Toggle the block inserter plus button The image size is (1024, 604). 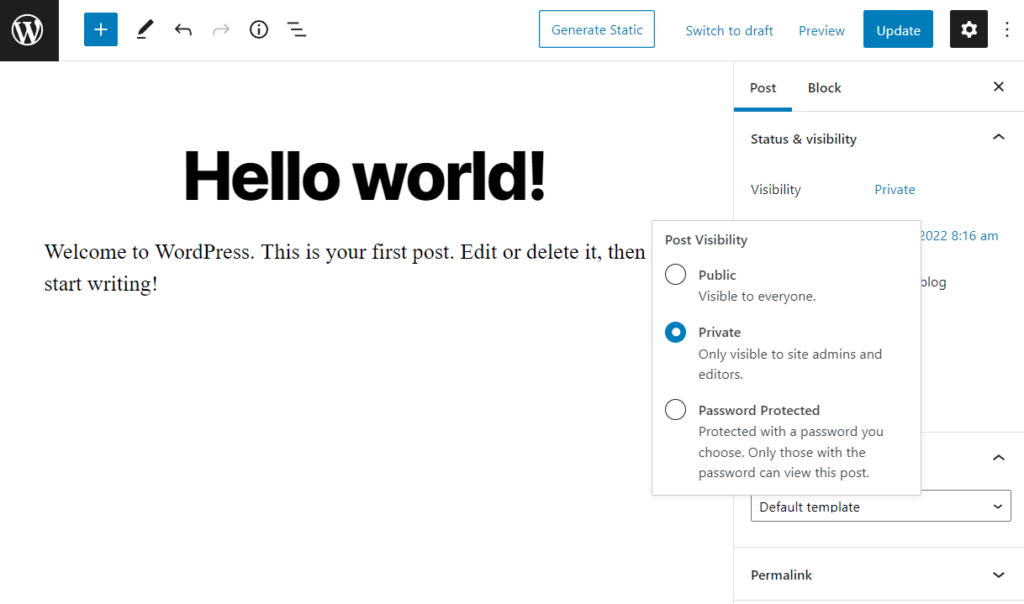pos(101,29)
